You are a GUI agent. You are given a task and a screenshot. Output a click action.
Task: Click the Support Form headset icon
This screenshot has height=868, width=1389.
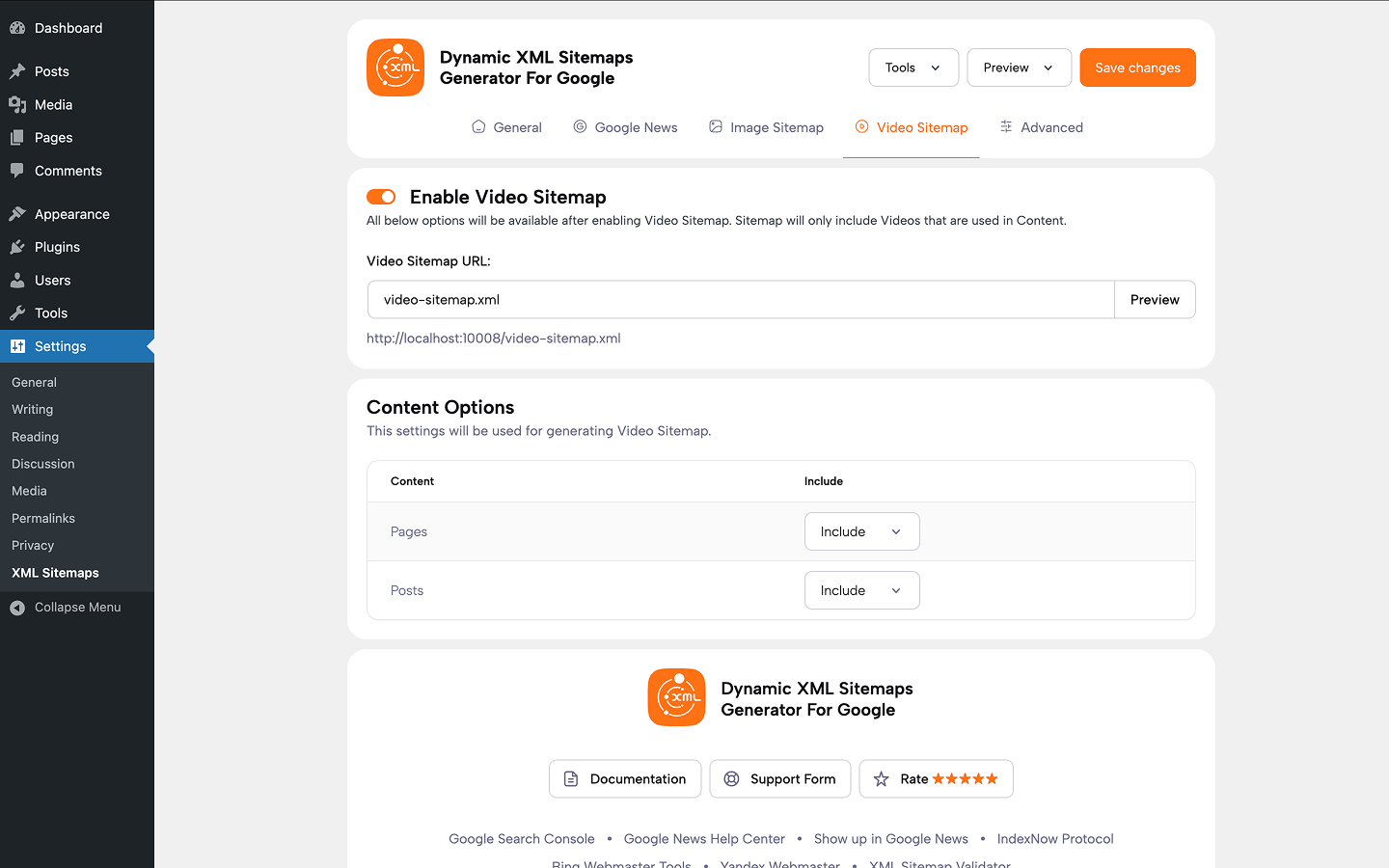coord(732,778)
